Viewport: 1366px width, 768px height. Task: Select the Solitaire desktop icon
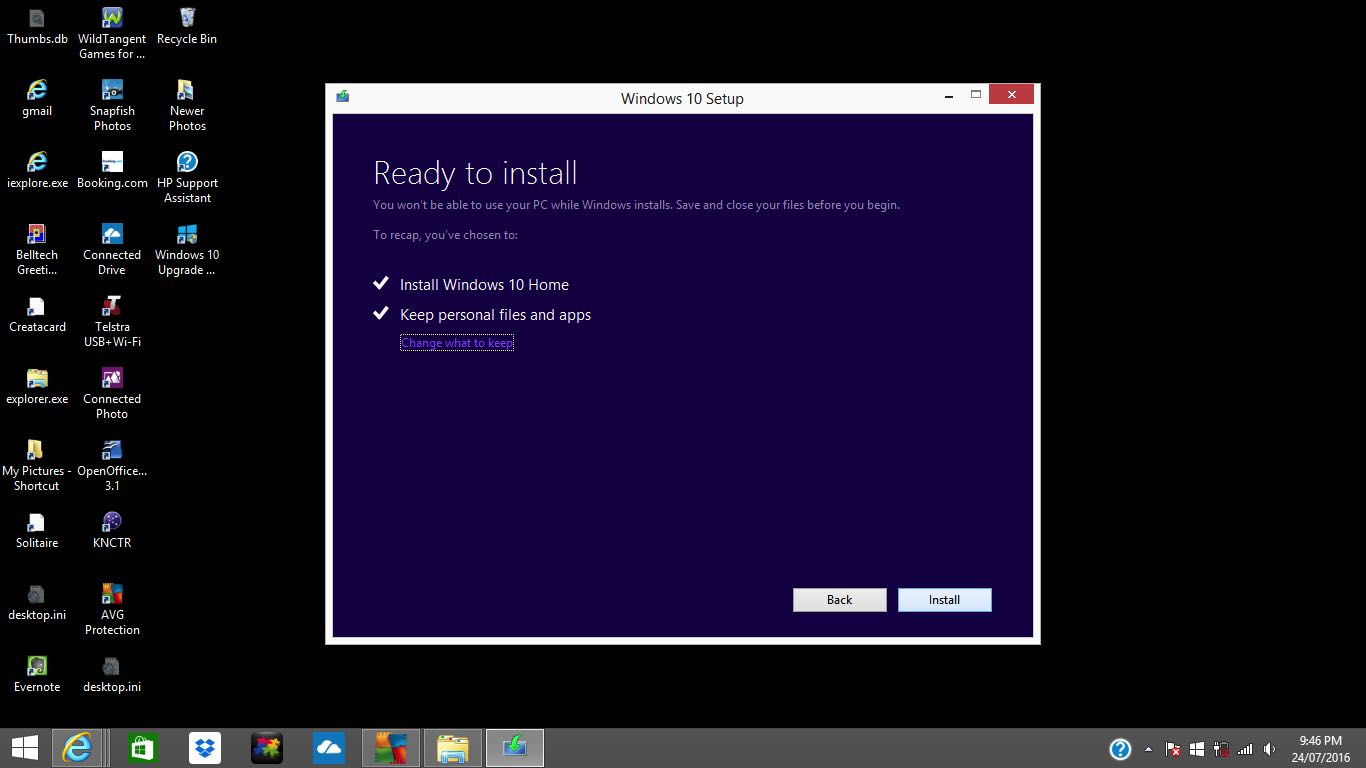click(37, 531)
